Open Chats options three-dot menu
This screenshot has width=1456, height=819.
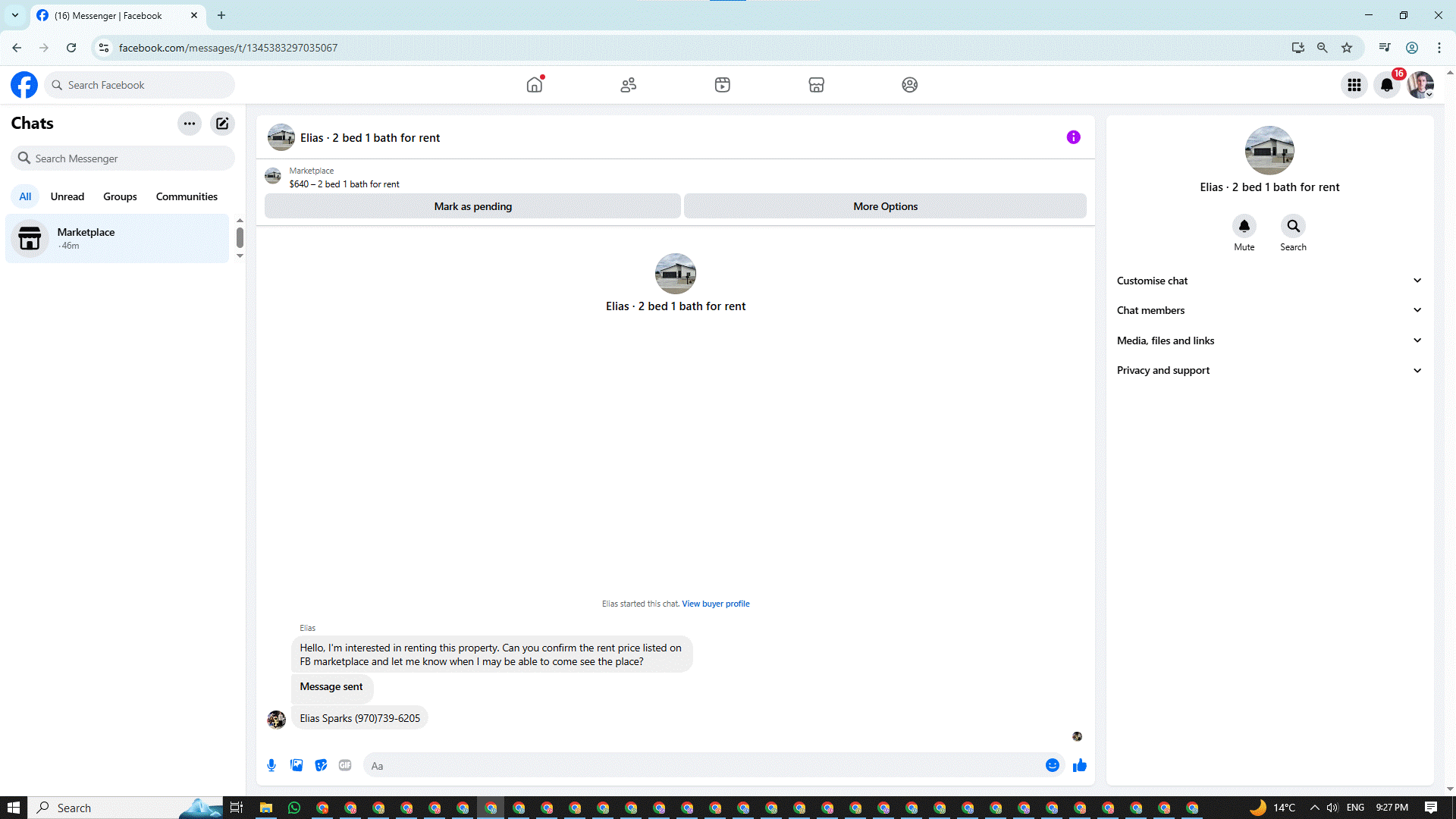pos(190,124)
